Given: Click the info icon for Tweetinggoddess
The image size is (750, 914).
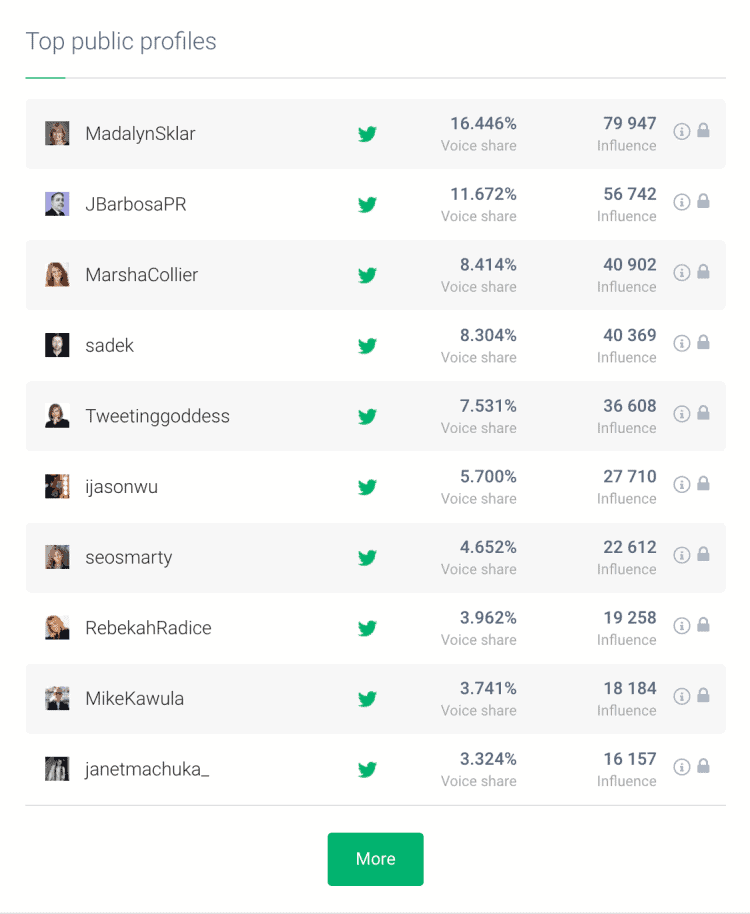Looking at the screenshot, I should [x=682, y=413].
